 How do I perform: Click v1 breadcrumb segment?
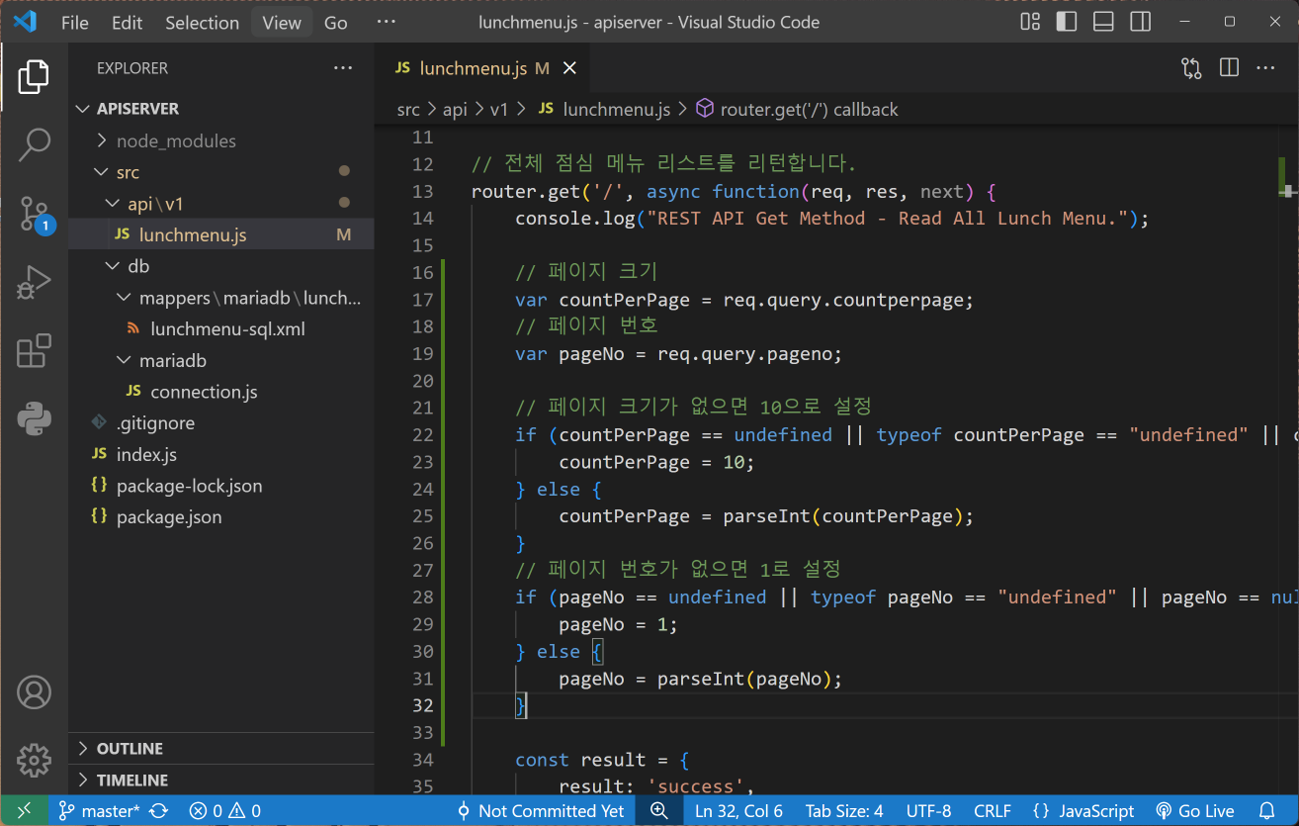[499, 109]
